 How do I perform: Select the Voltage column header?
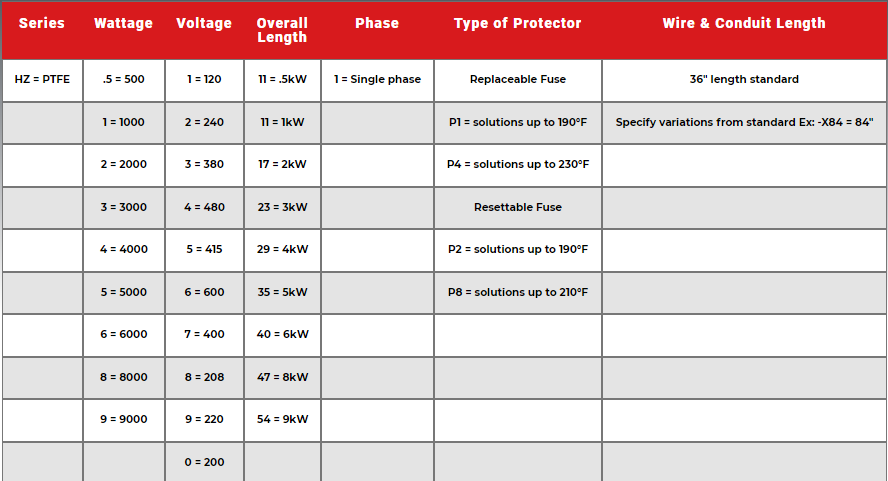(x=204, y=23)
